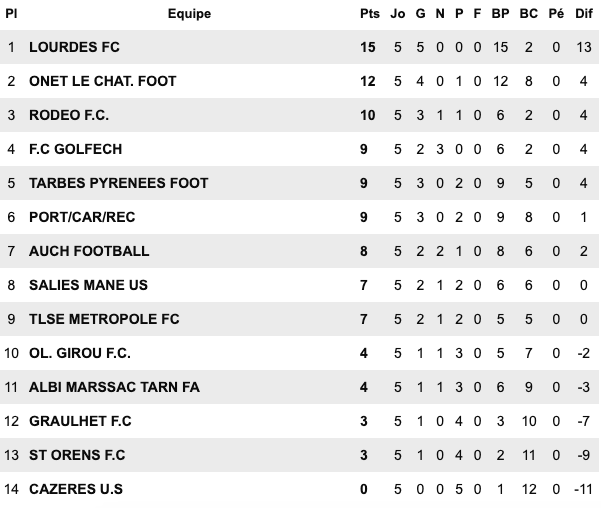Screen dimensions: 601x508
Task: Select TLSE METROPOLE FC team
Action: (104, 319)
